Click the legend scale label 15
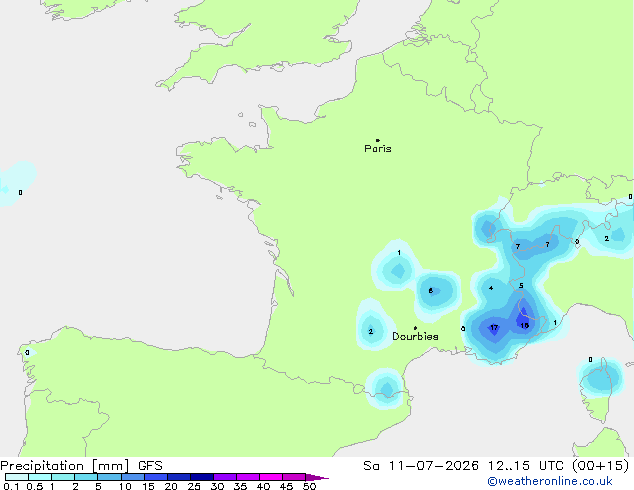The width and height of the screenshot is (634, 490). tap(148, 486)
